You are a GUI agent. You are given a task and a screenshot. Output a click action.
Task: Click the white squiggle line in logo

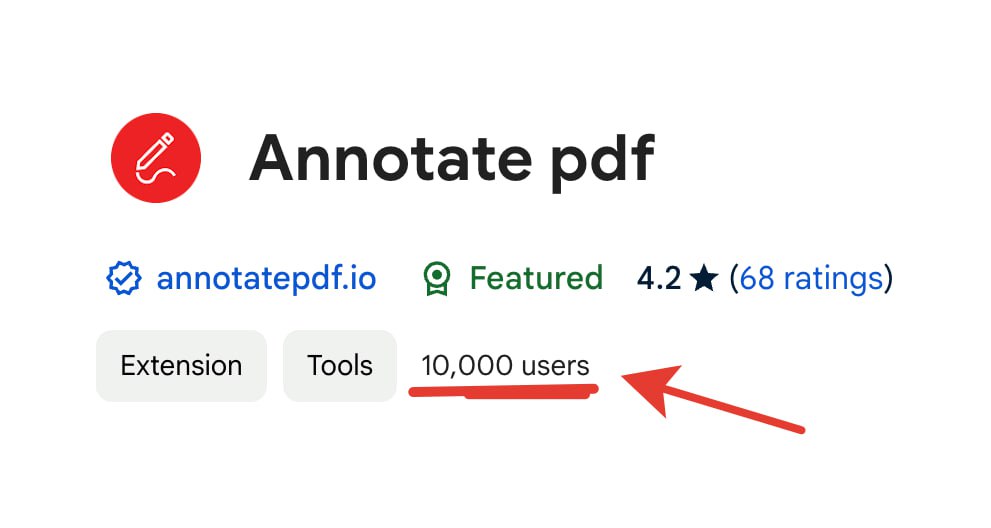(160, 178)
